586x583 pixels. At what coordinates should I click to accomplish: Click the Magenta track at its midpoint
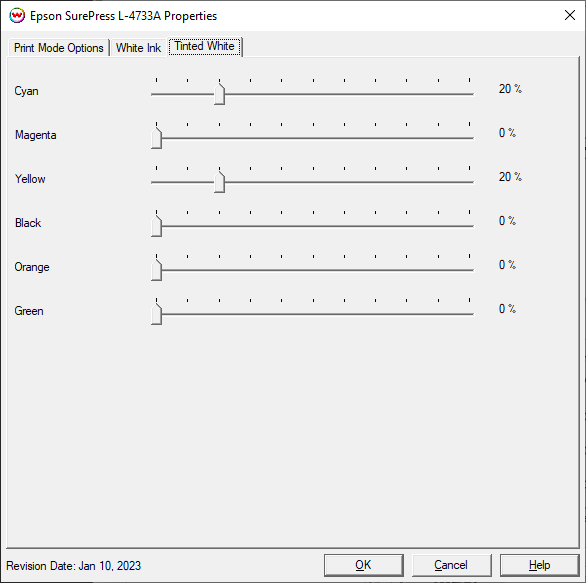[313, 138]
